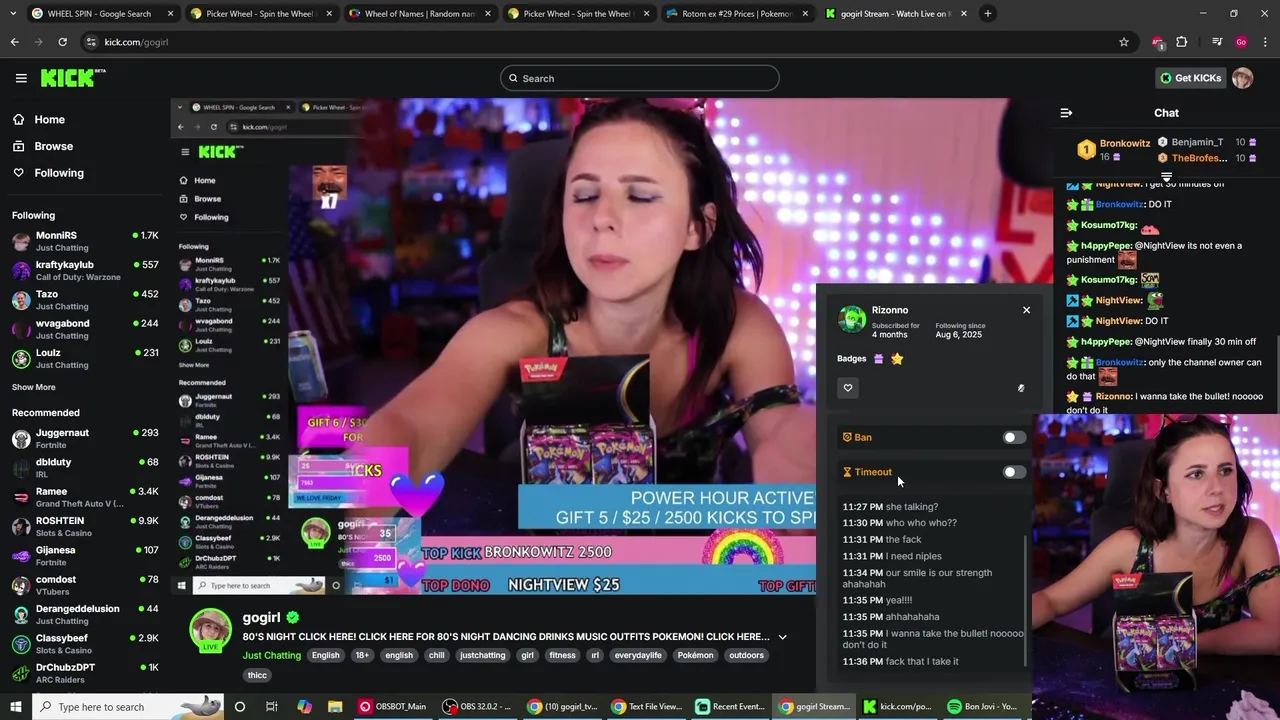Open the Kick hamburger sidebar menu

(x=21, y=78)
